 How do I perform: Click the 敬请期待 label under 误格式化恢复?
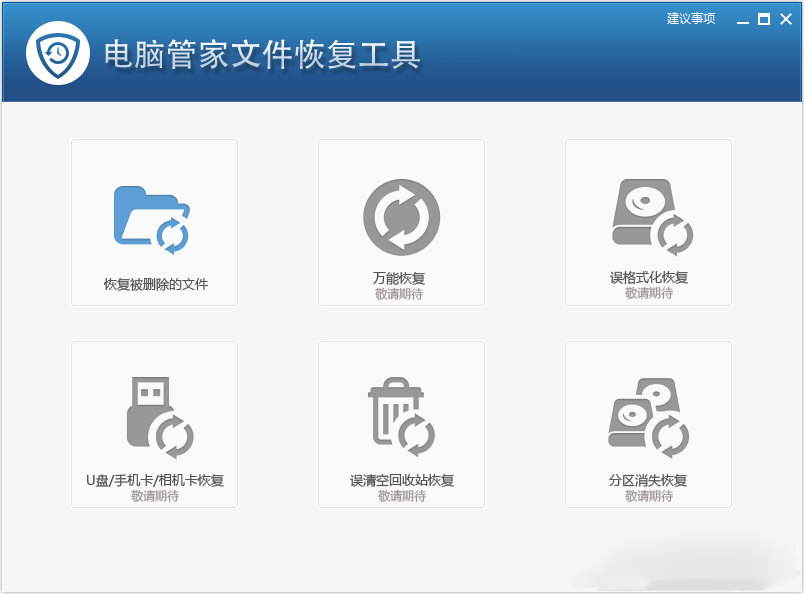(x=648, y=293)
